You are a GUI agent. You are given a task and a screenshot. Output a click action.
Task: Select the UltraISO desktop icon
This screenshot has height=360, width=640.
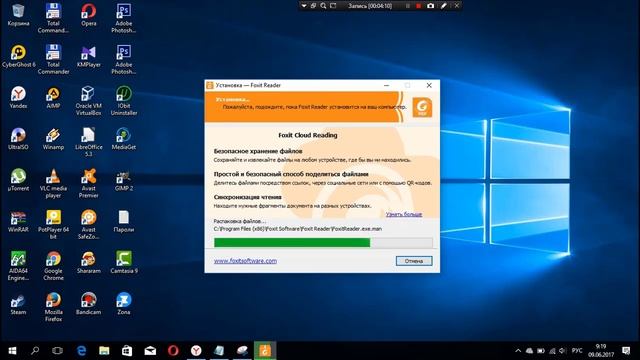pyautogui.click(x=18, y=138)
